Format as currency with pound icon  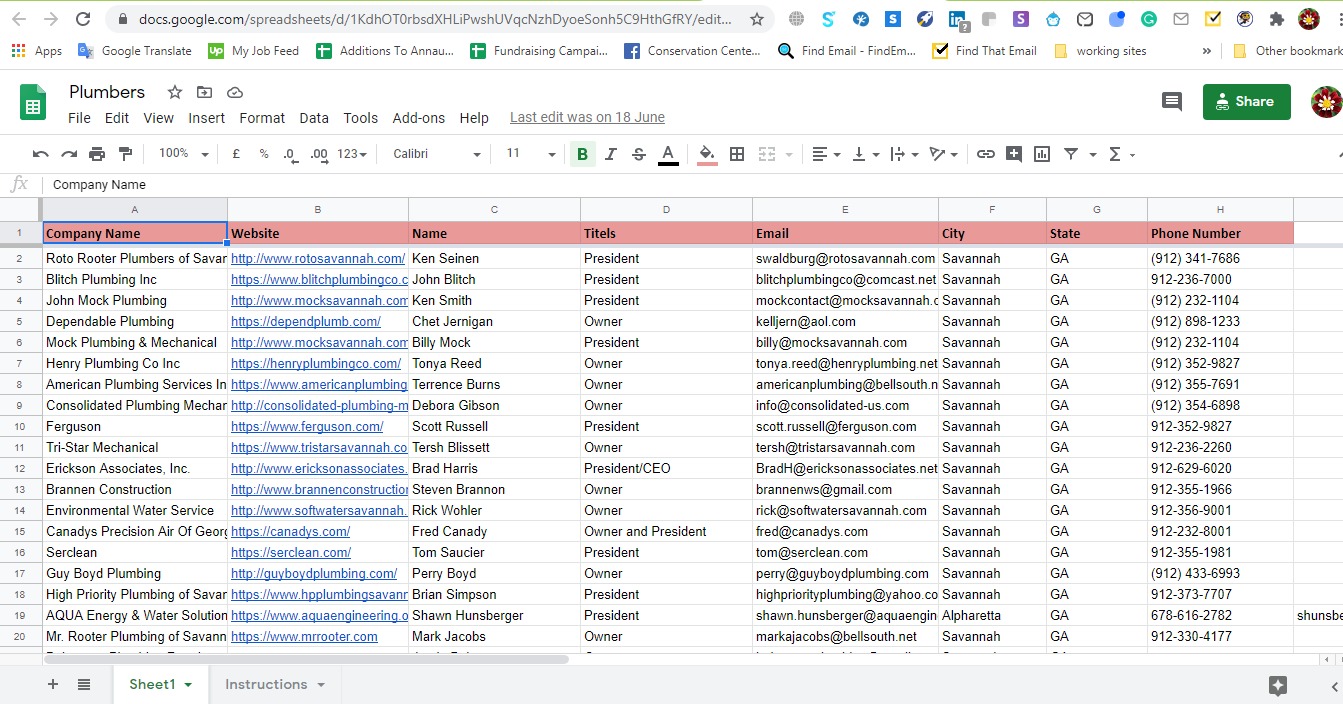point(236,154)
